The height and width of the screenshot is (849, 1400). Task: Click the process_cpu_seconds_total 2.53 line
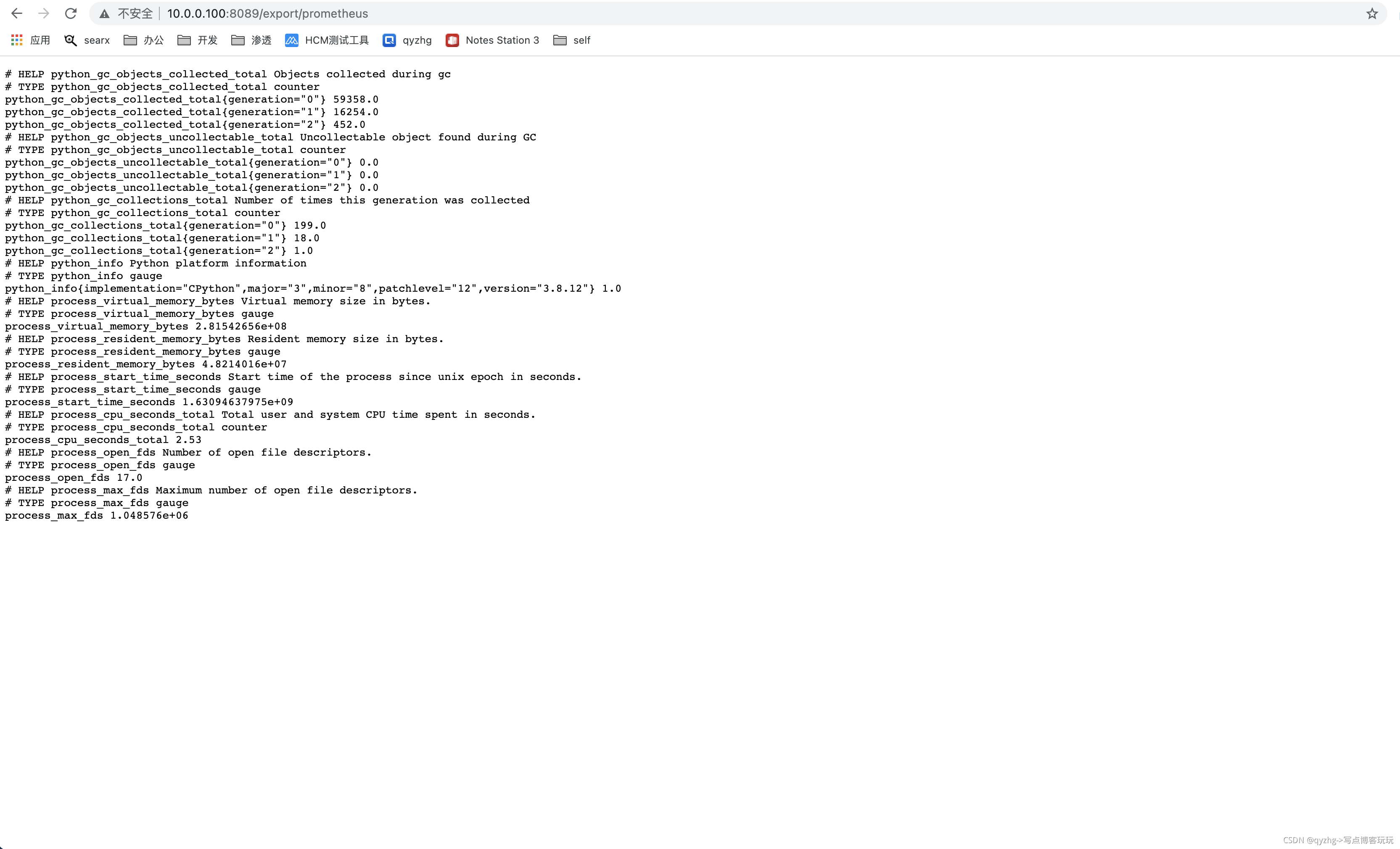click(103, 440)
